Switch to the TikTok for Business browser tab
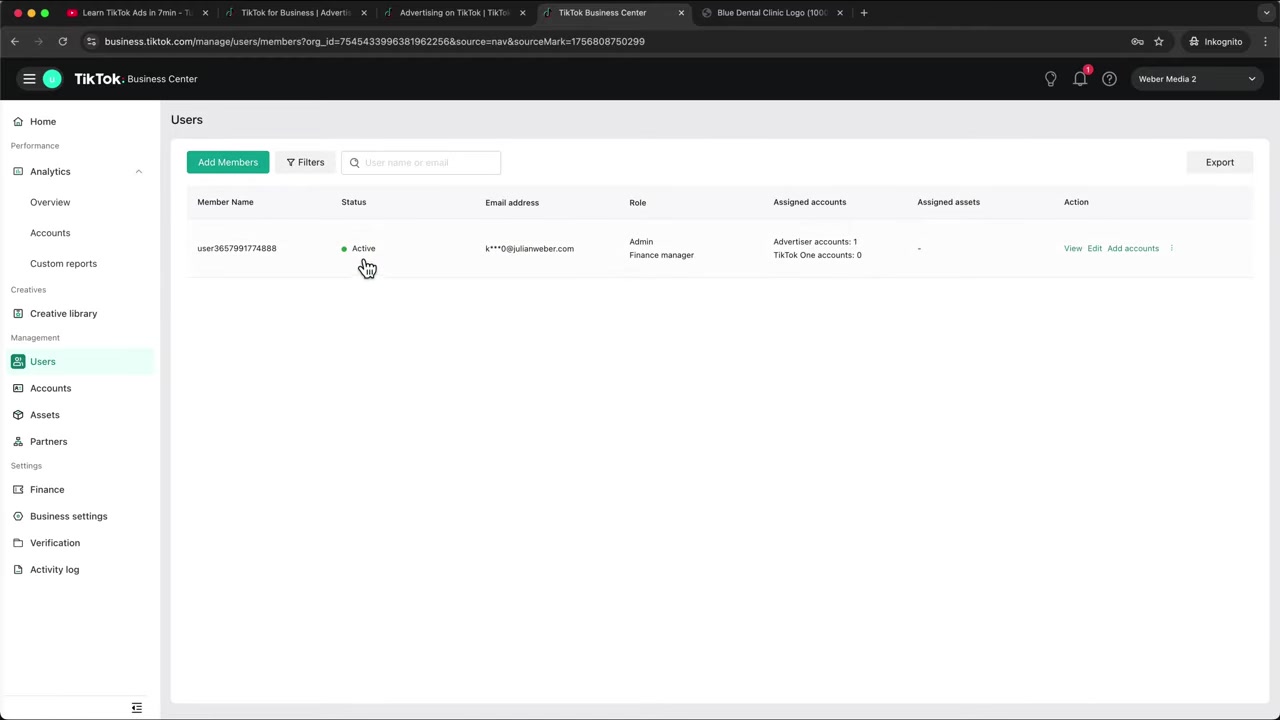This screenshot has height=720, width=1280. click(x=295, y=13)
